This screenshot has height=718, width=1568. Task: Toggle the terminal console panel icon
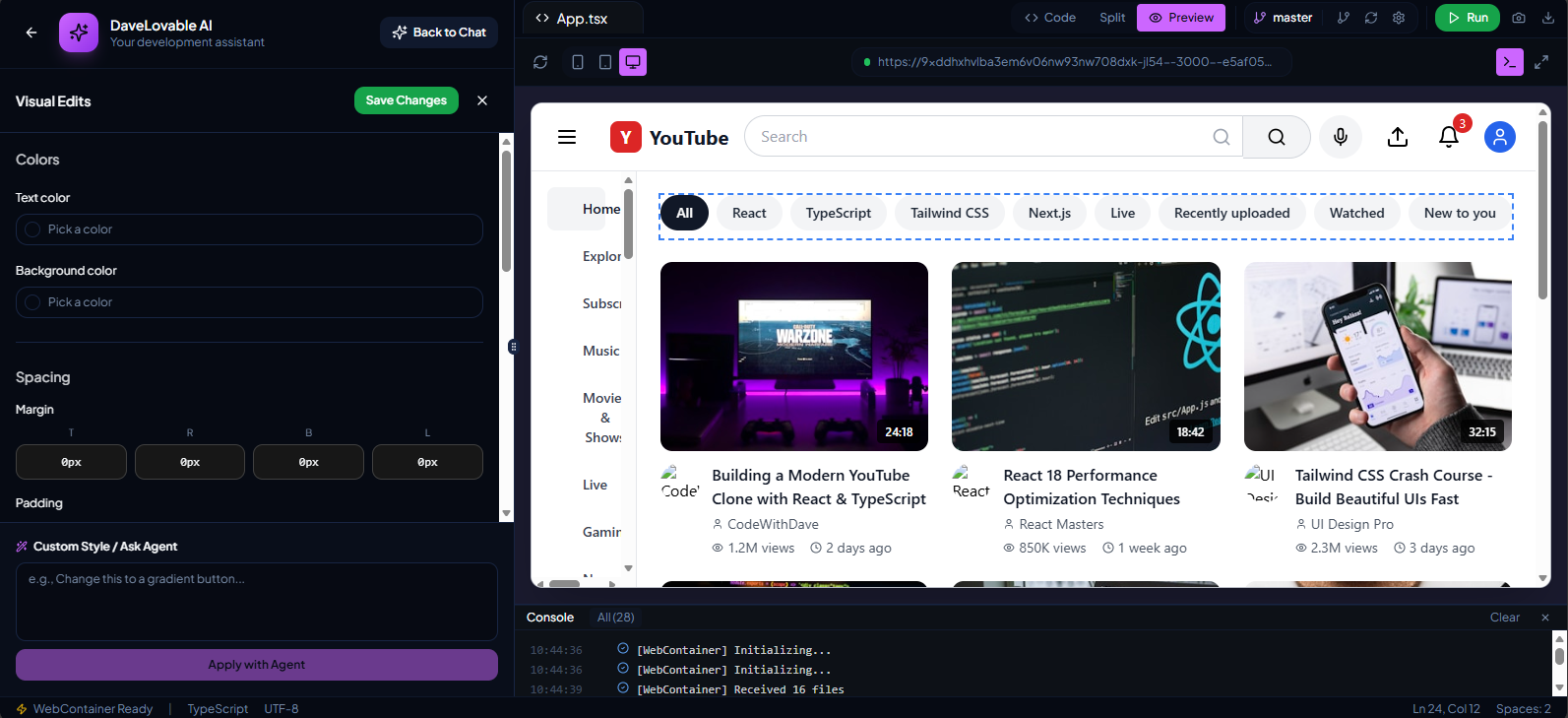(1510, 62)
